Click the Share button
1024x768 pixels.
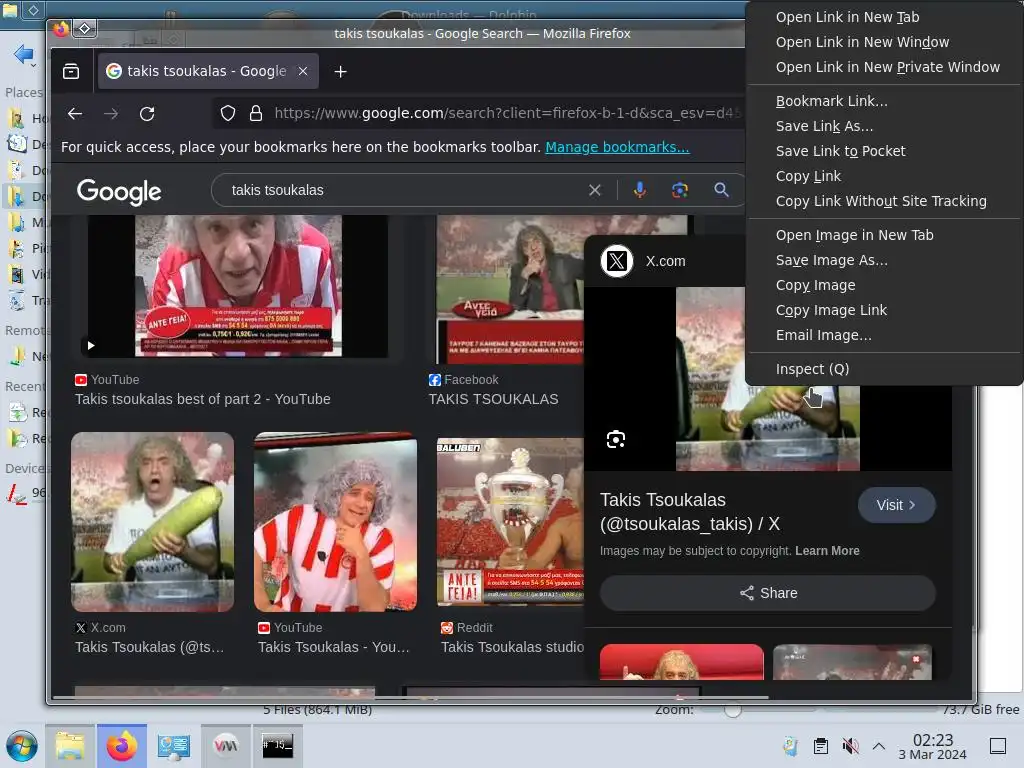767,593
